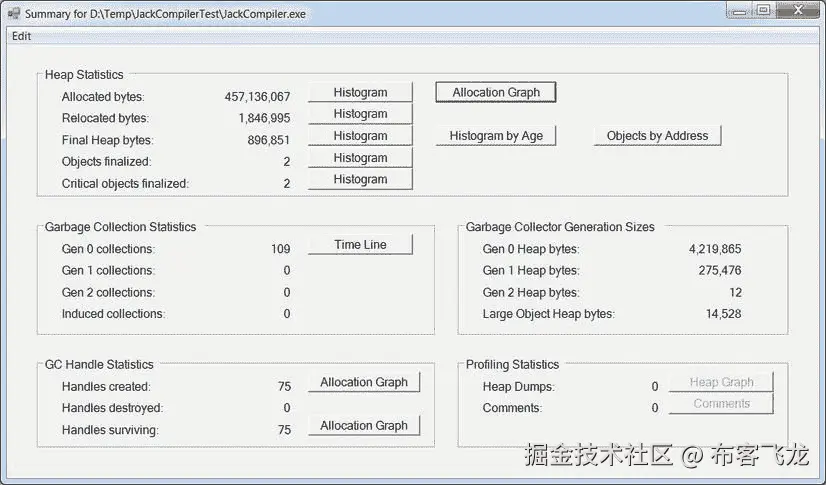Click the Comments label in Profiling Statistics
This screenshot has height=485, width=826.
tap(512, 408)
